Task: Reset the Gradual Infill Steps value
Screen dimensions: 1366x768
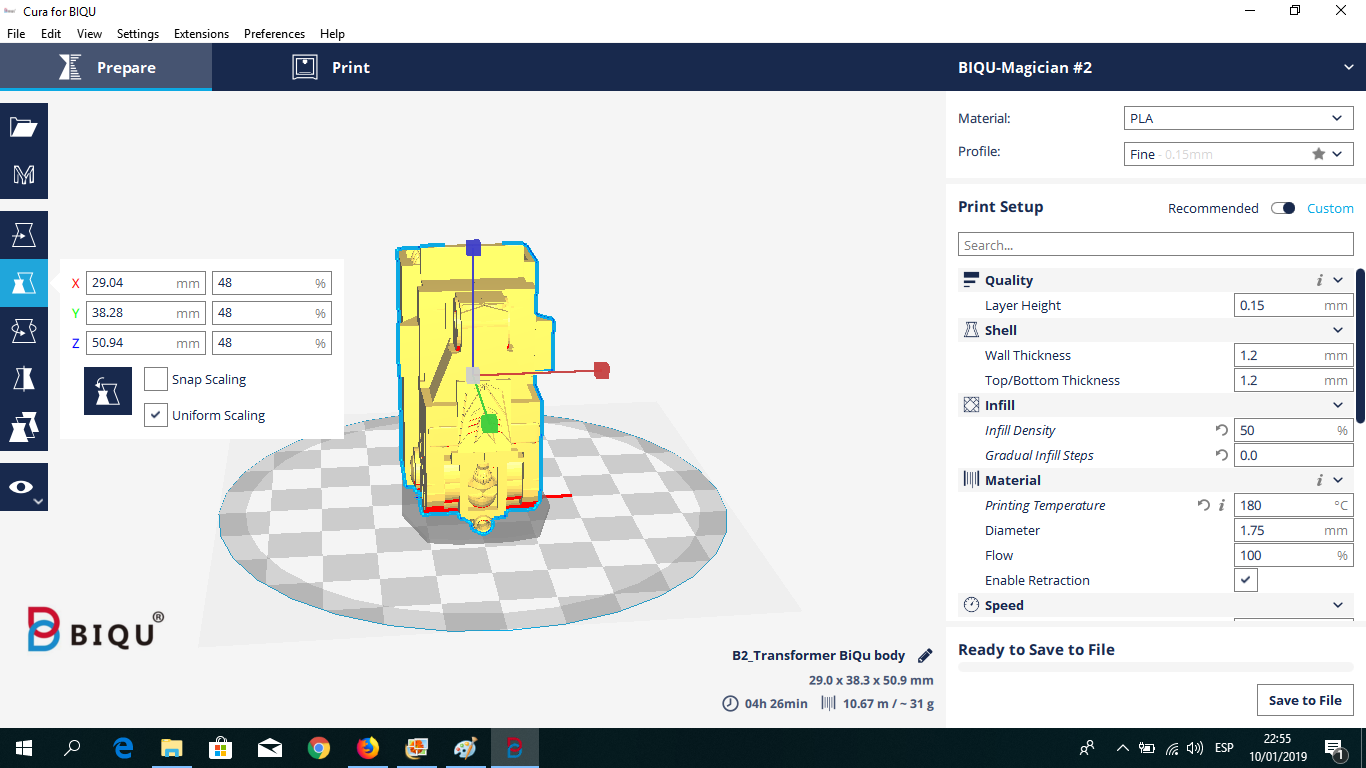Action: click(x=1221, y=455)
